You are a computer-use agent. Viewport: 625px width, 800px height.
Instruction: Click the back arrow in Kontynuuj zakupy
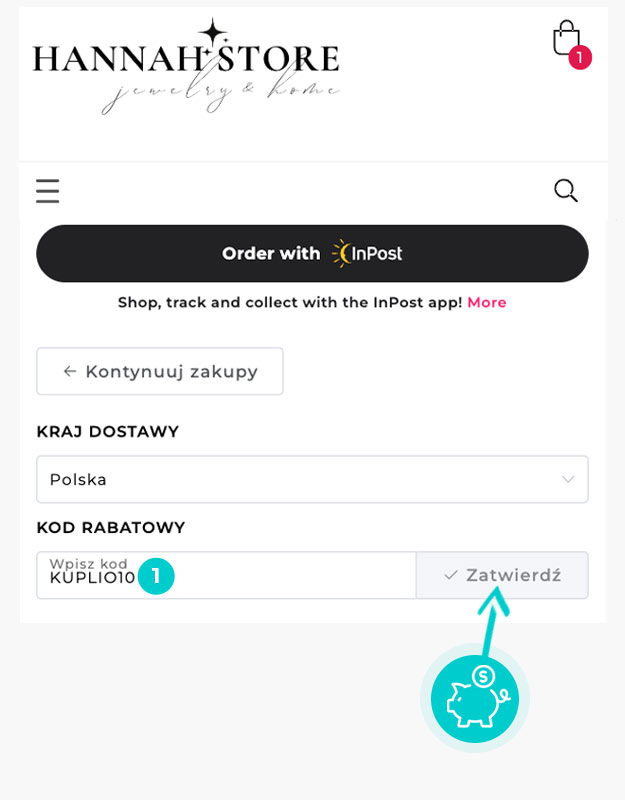pos(69,371)
